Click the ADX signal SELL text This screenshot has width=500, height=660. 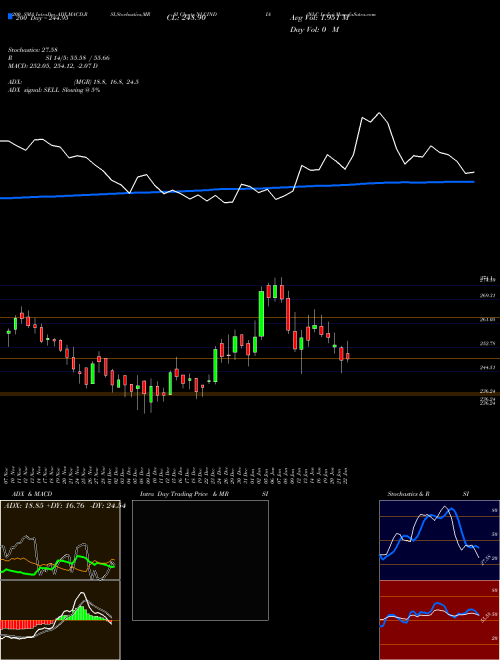click(x=54, y=90)
